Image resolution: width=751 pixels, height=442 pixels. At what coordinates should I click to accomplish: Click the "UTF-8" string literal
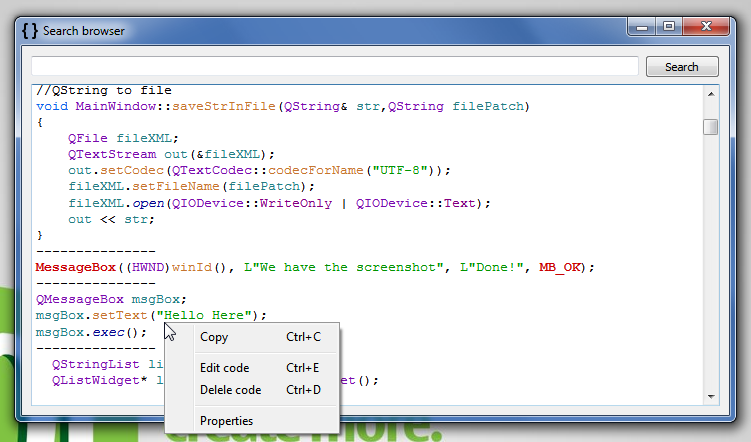399,170
